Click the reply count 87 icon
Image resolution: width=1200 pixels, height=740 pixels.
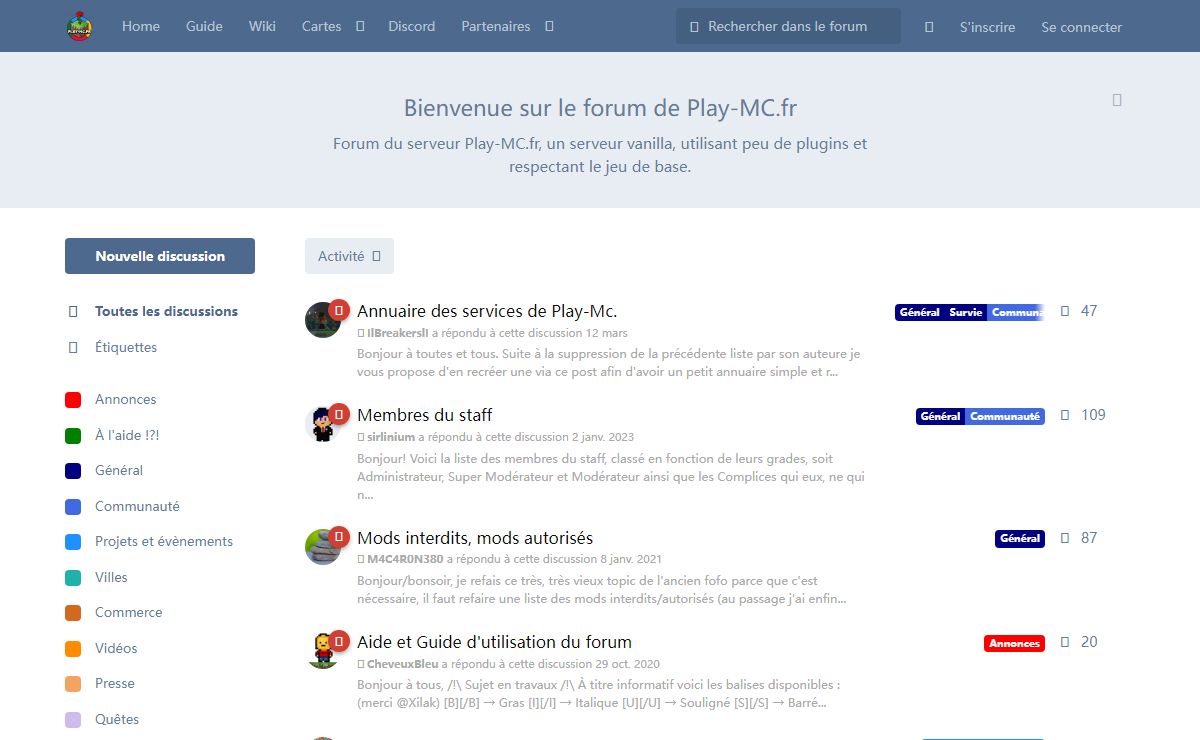pyautogui.click(x=1065, y=538)
